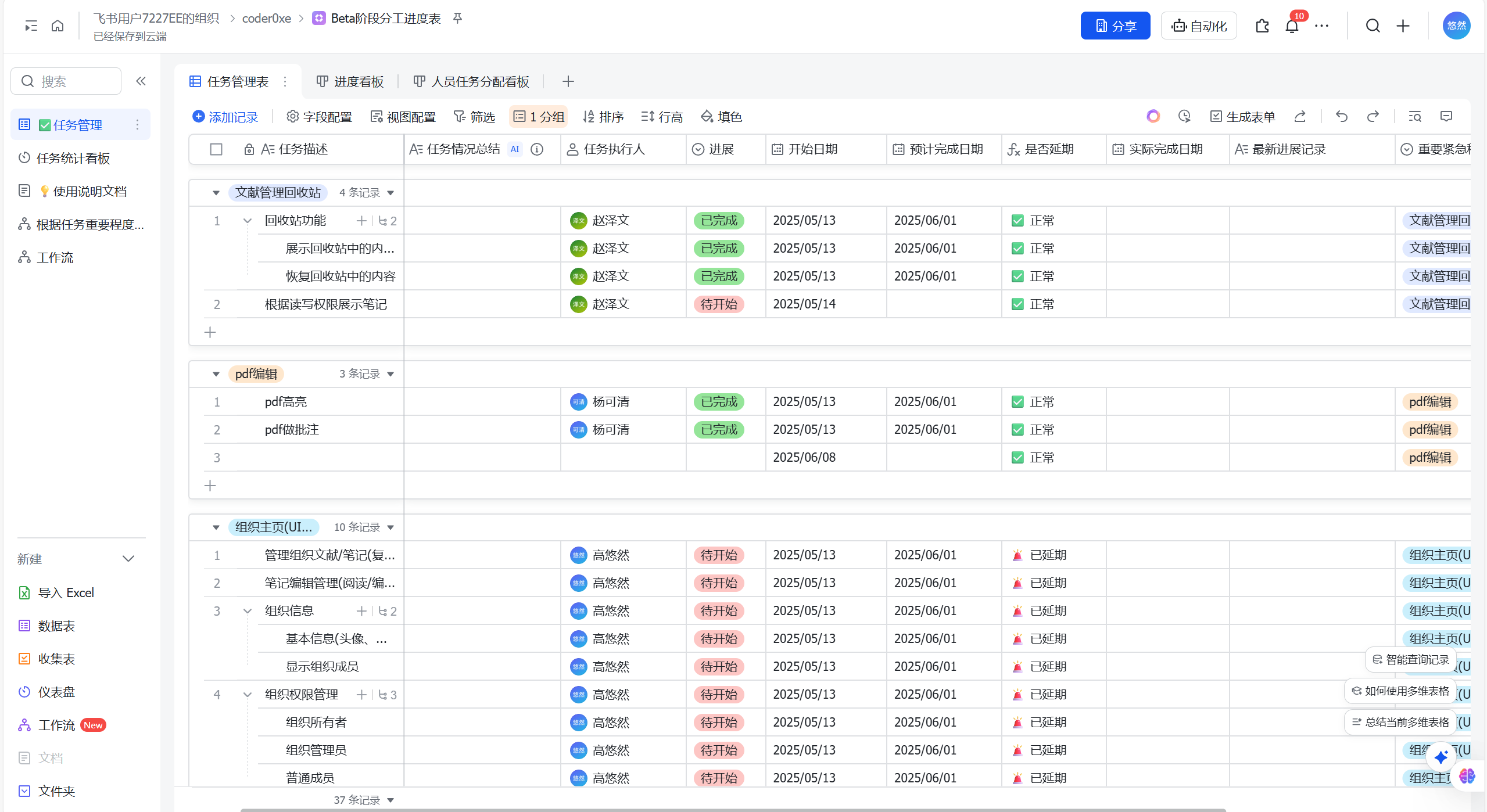Viewport: 1487px width, 812px height.
Task: Collapse the 文献管理回收站 group triangle
Action: pos(216,193)
